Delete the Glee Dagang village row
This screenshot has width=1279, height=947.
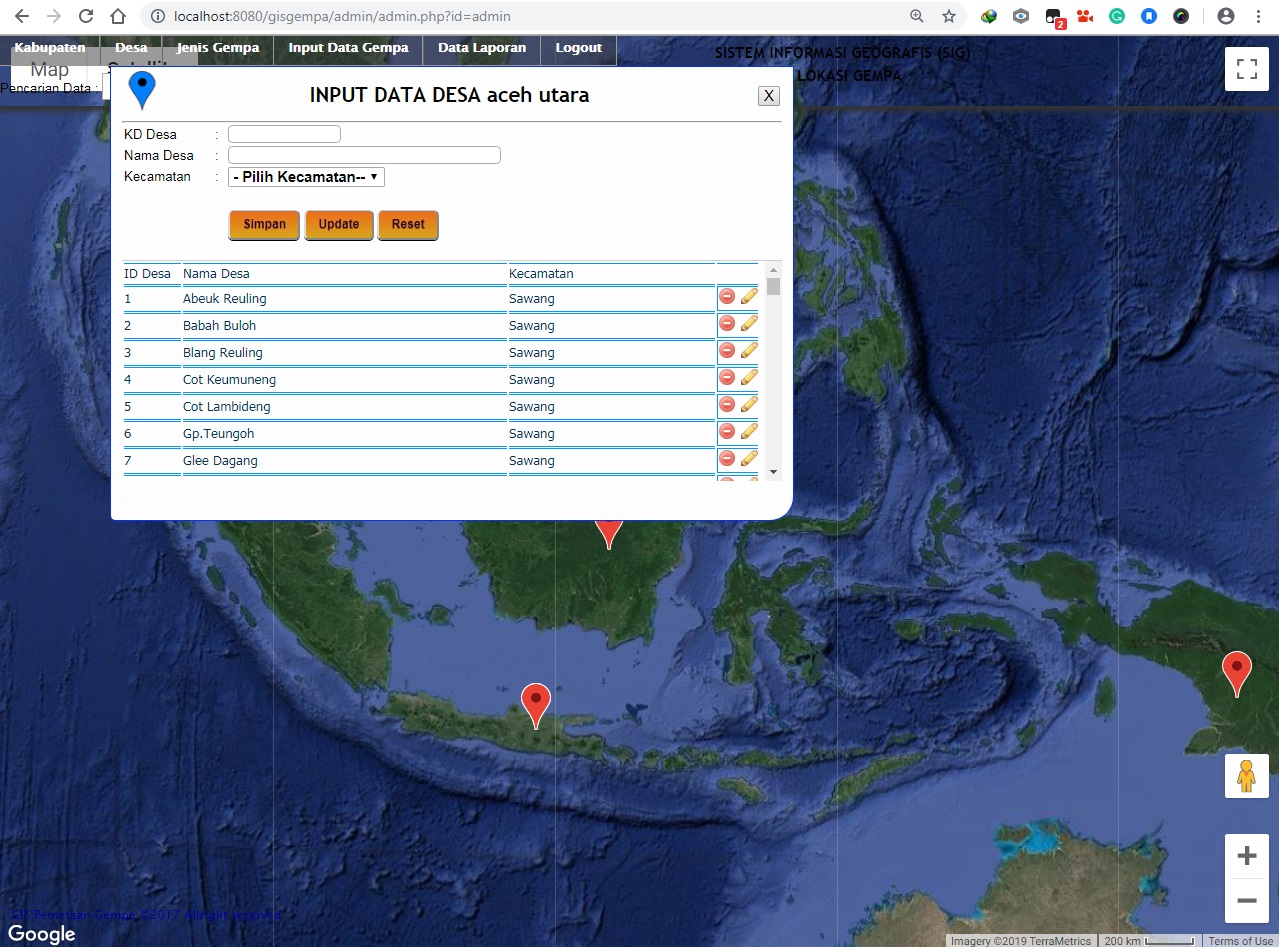pos(727,458)
